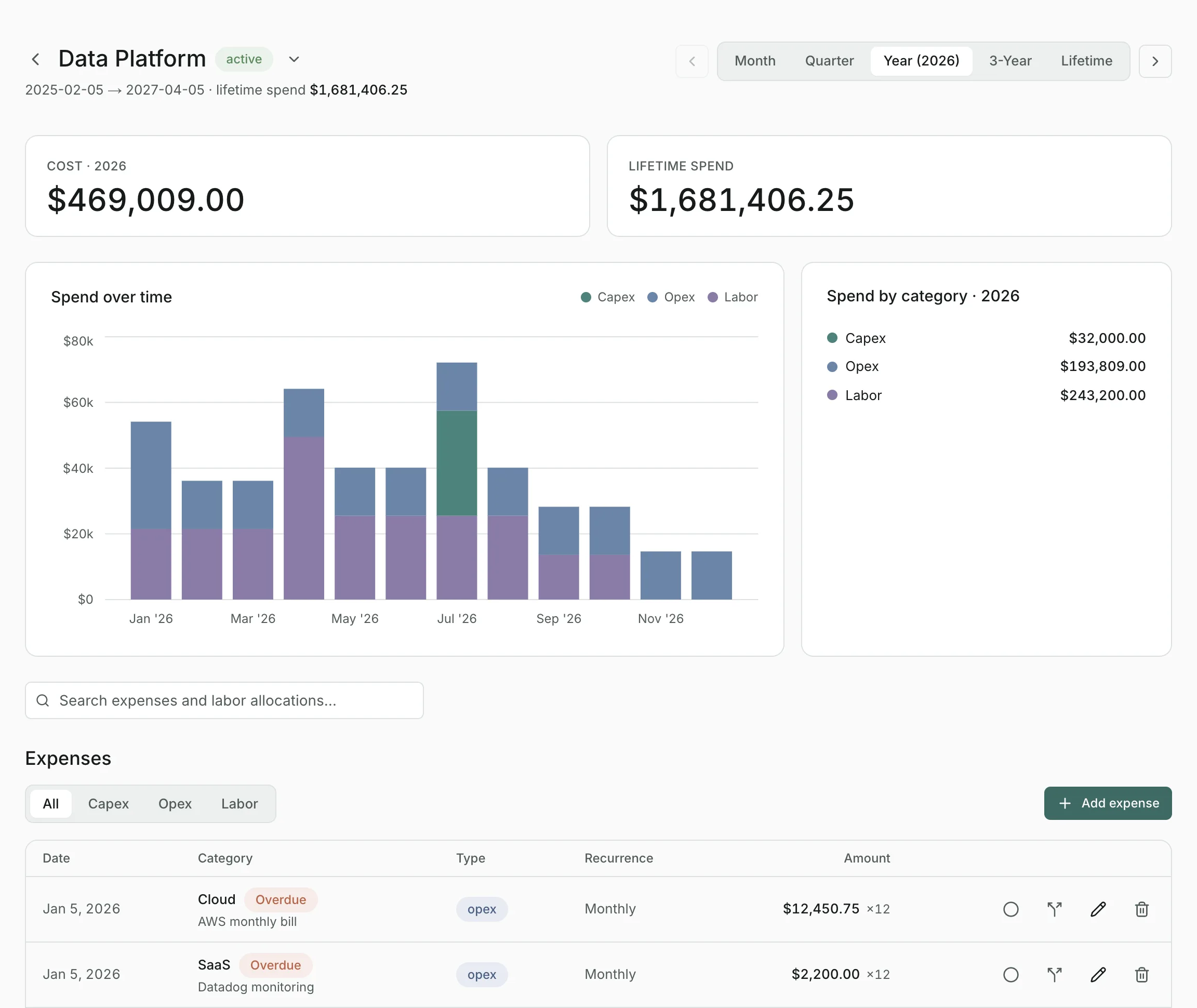The width and height of the screenshot is (1197, 1008).
Task: Go to the previous period arrow
Action: pos(692,61)
